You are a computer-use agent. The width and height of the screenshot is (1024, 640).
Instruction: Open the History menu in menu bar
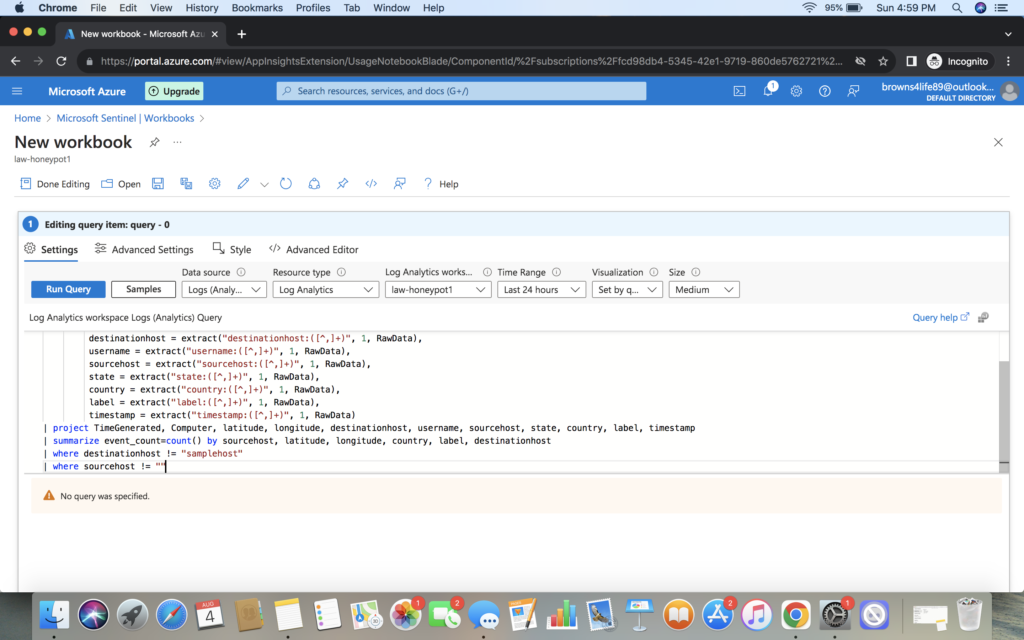click(x=202, y=8)
